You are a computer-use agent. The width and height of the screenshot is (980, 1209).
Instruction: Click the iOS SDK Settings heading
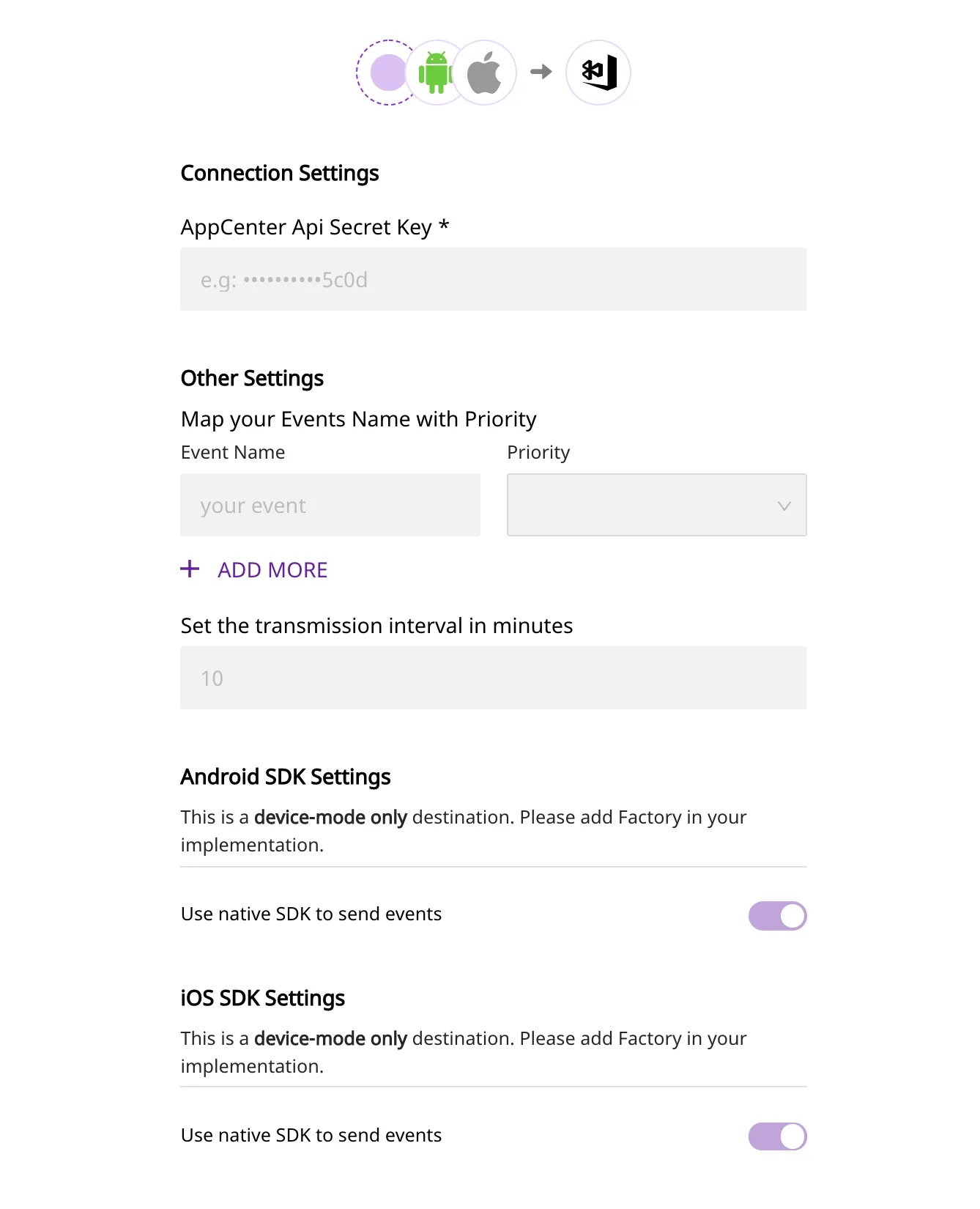point(263,998)
